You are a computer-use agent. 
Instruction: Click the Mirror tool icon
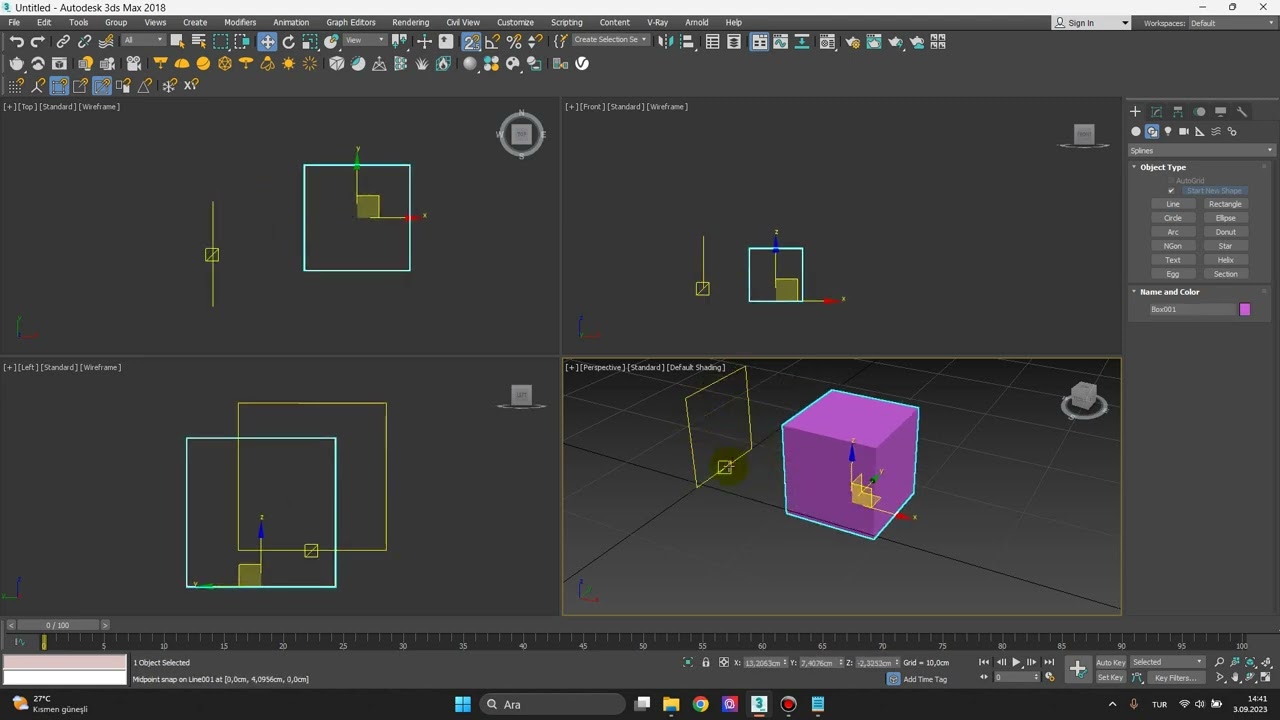665,41
